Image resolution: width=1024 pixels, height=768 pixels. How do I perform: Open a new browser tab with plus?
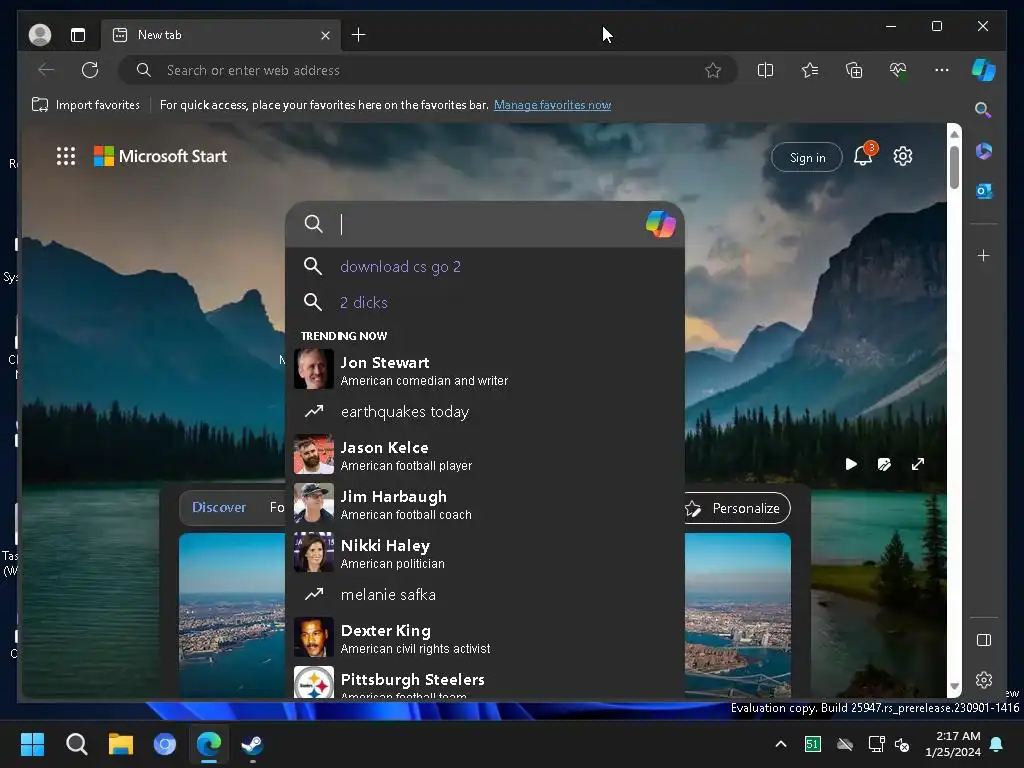click(359, 35)
